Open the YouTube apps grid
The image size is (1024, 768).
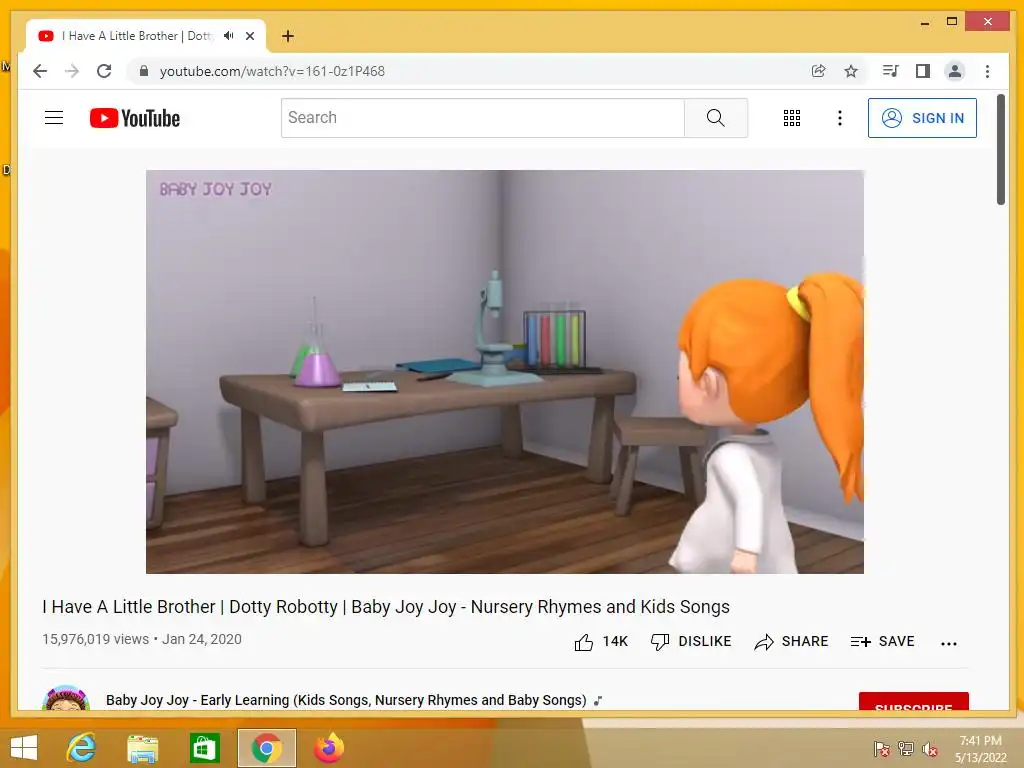pyautogui.click(x=792, y=118)
